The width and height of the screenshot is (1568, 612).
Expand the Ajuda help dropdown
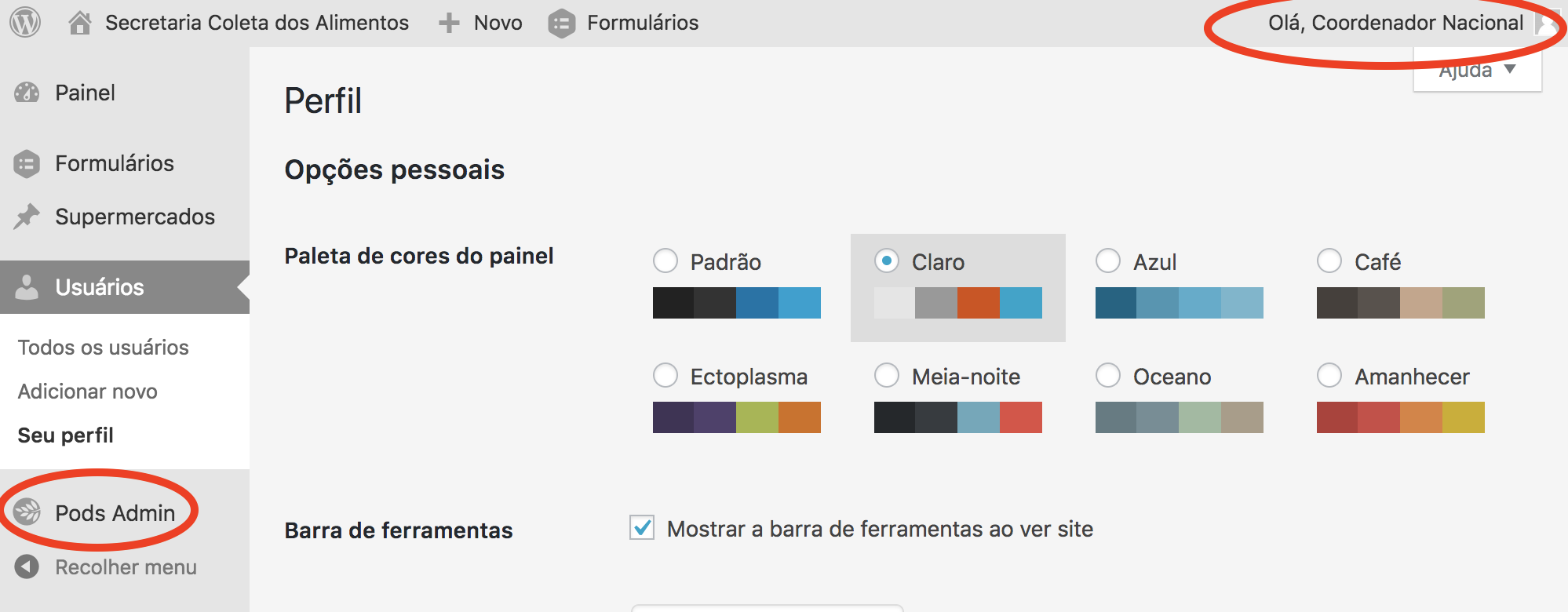(x=1477, y=71)
